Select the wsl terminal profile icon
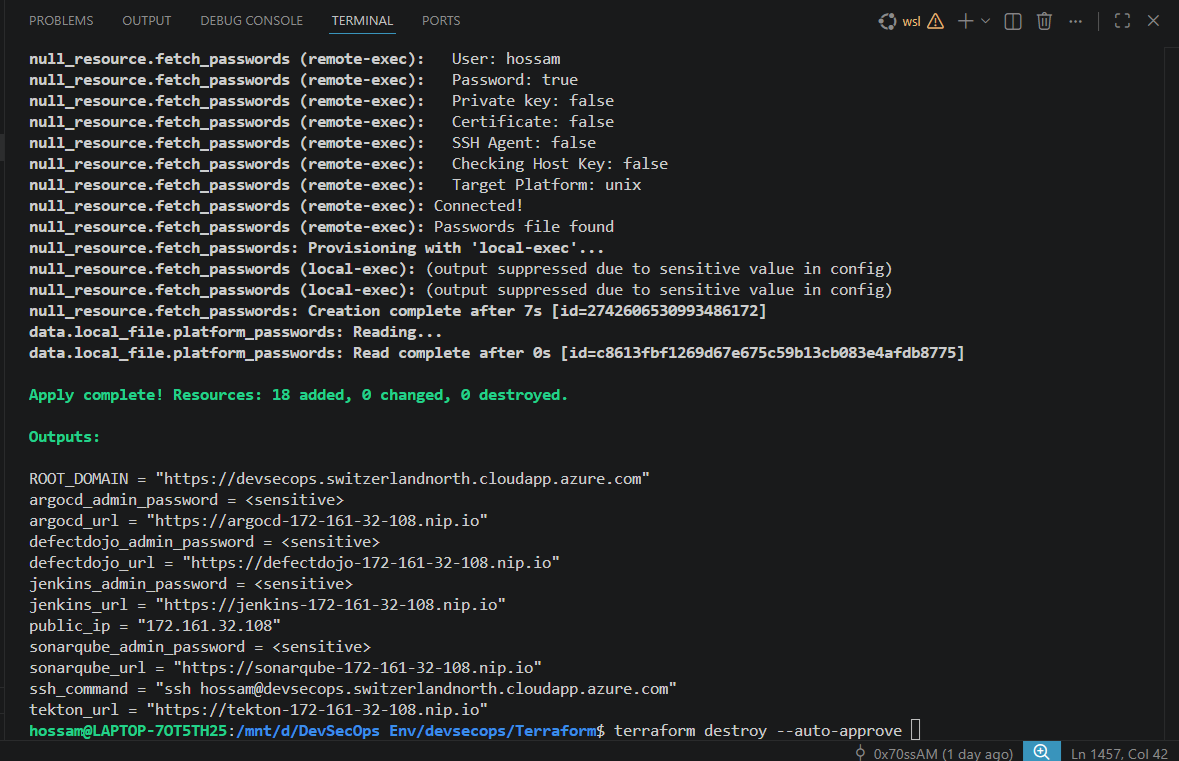This screenshot has width=1179, height=761. pos(886,20)
